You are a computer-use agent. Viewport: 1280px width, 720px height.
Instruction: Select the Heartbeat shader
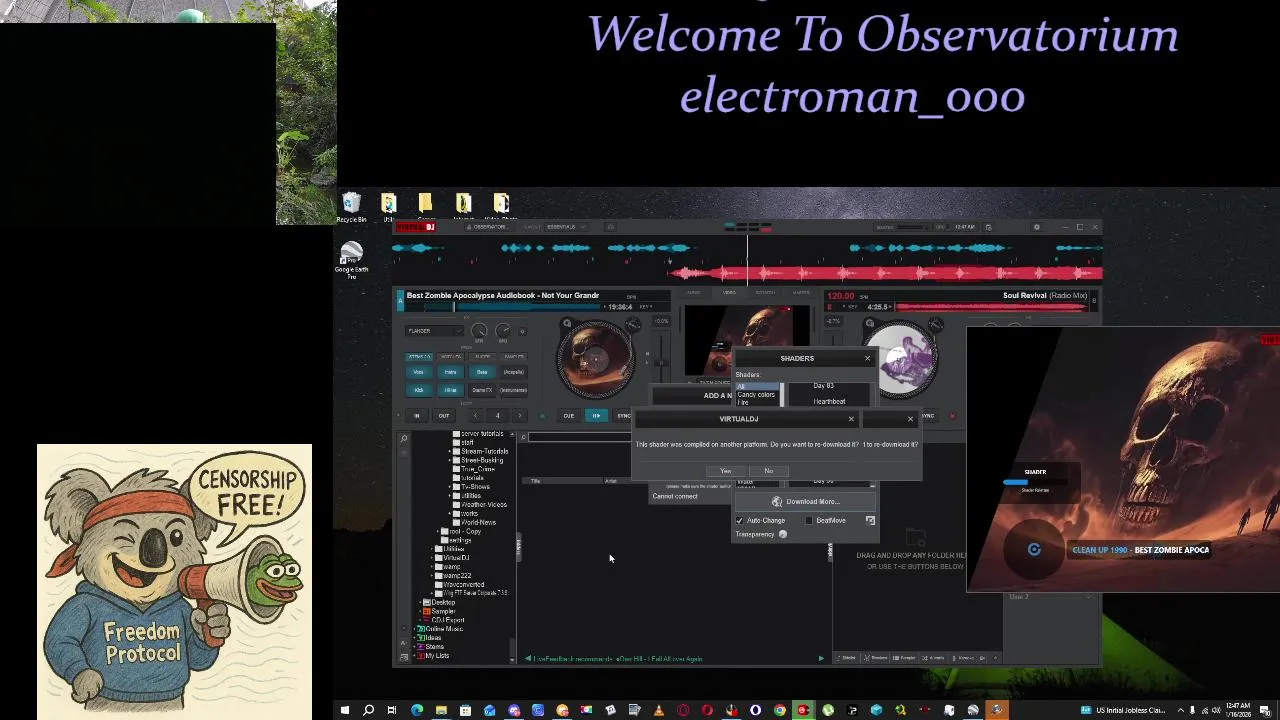click(x=829, y=402)
